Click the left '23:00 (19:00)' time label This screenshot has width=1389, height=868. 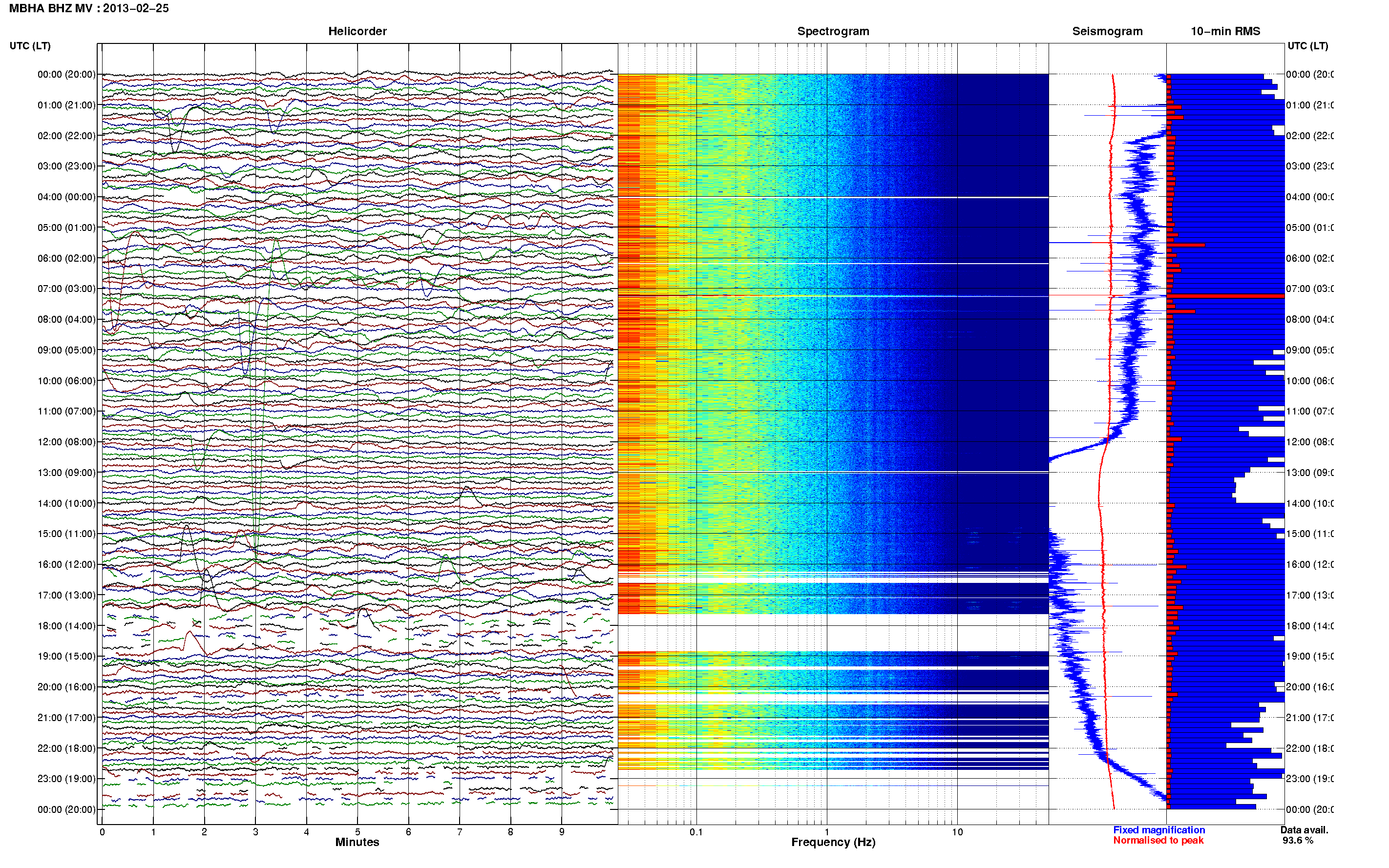tap(66, 779)
